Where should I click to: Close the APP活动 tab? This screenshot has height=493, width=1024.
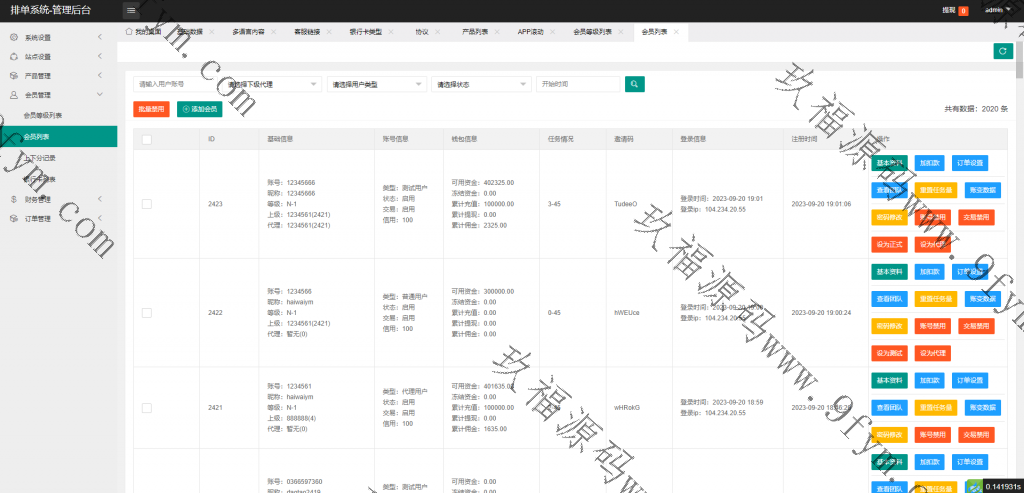click(553, 32)
